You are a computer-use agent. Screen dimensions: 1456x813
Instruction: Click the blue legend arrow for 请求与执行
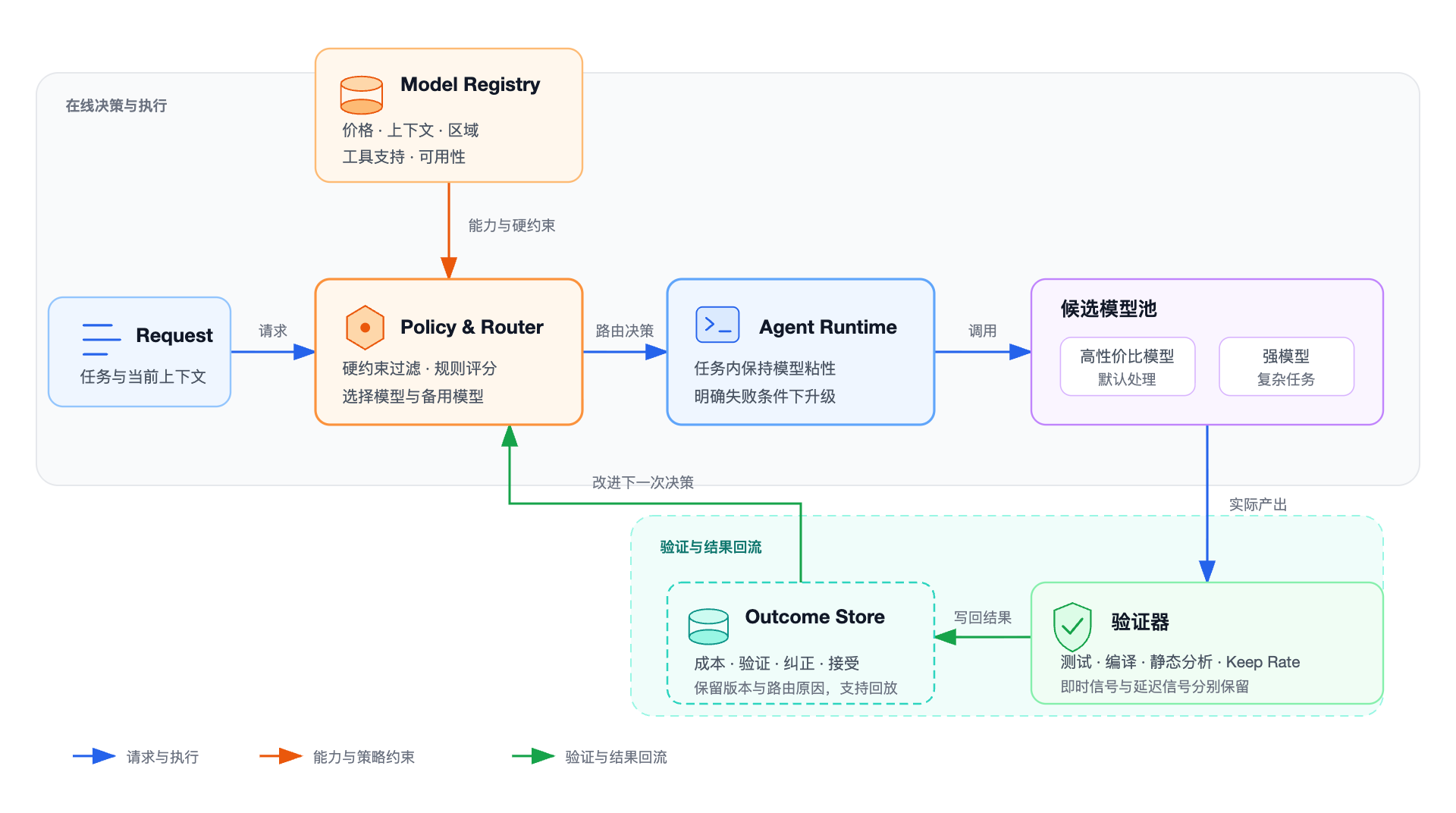click(94, 756)
